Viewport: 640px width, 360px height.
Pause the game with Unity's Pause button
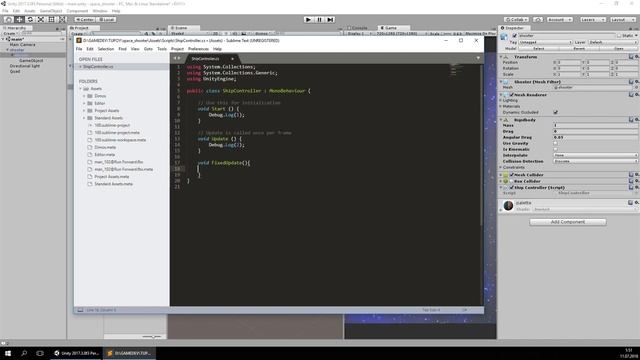click(320, 19)
